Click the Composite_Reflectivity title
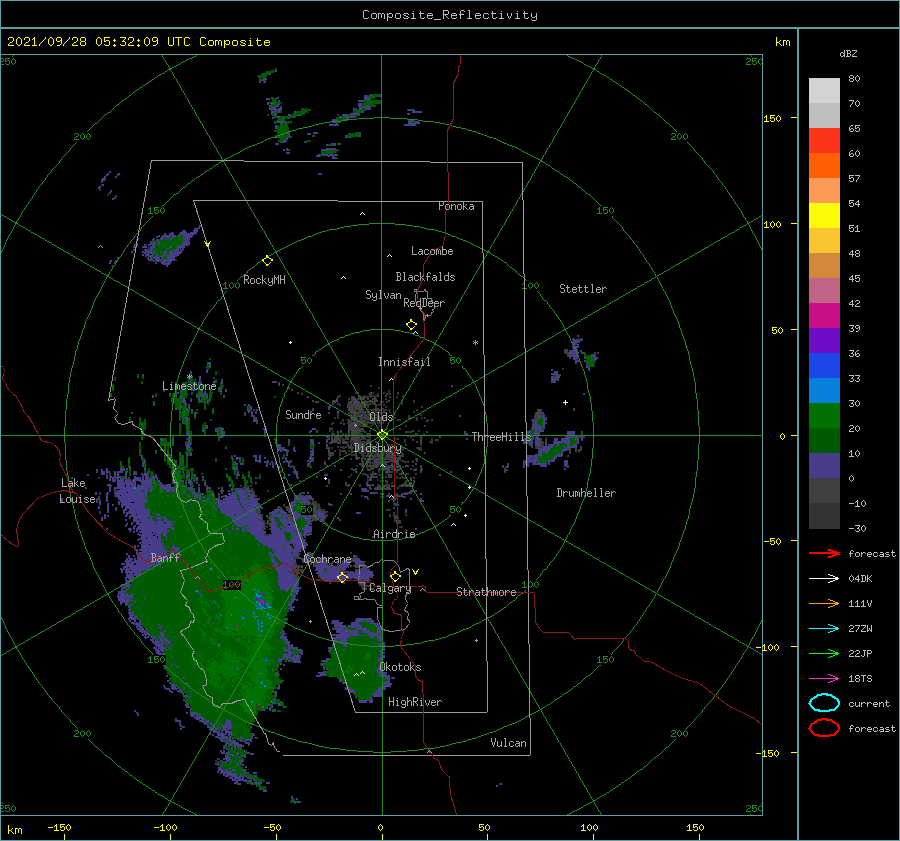This screenshot has width=900, height=841. [449, 15]
